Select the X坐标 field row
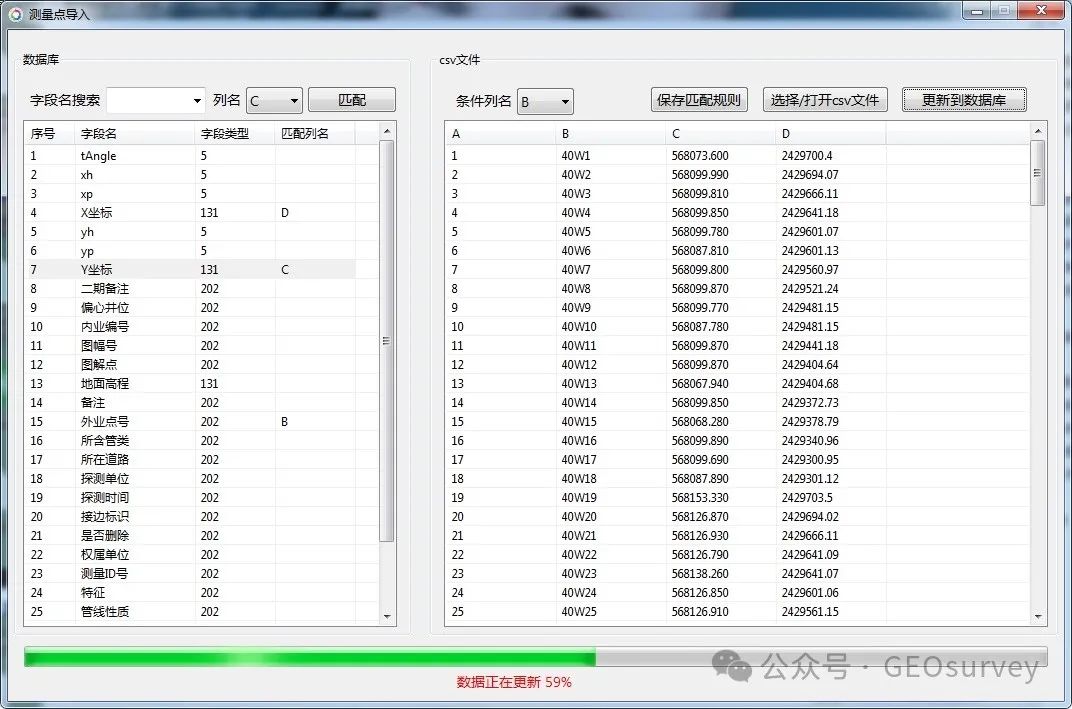 point(190,213)
